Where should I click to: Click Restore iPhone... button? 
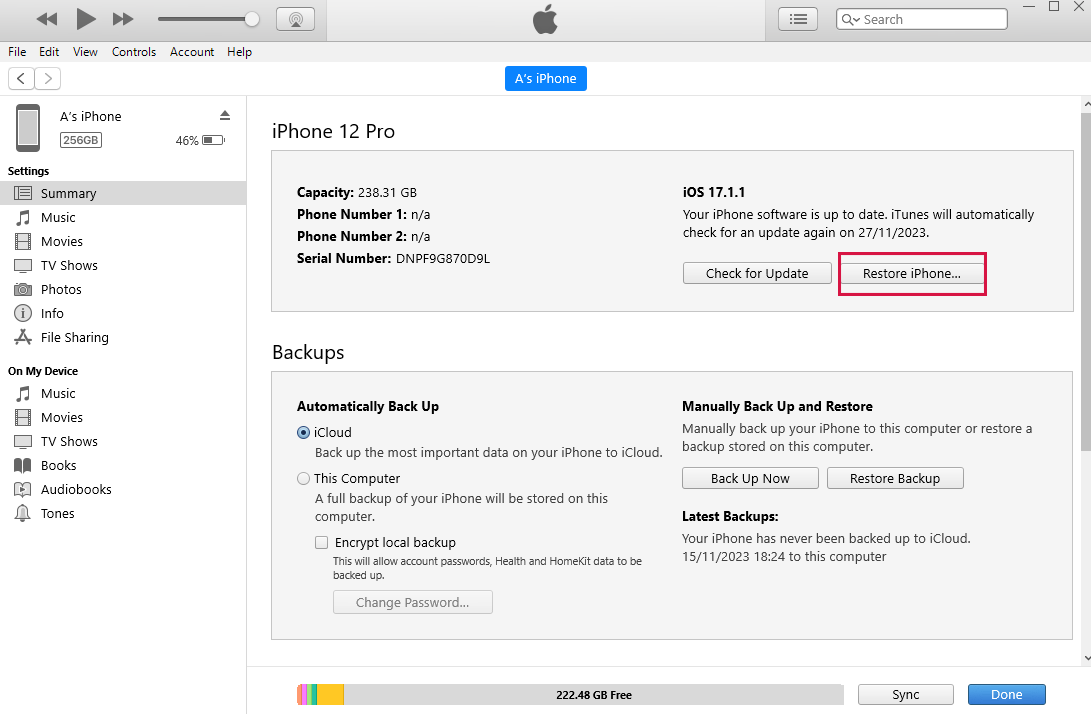click(x=911, y=273)
